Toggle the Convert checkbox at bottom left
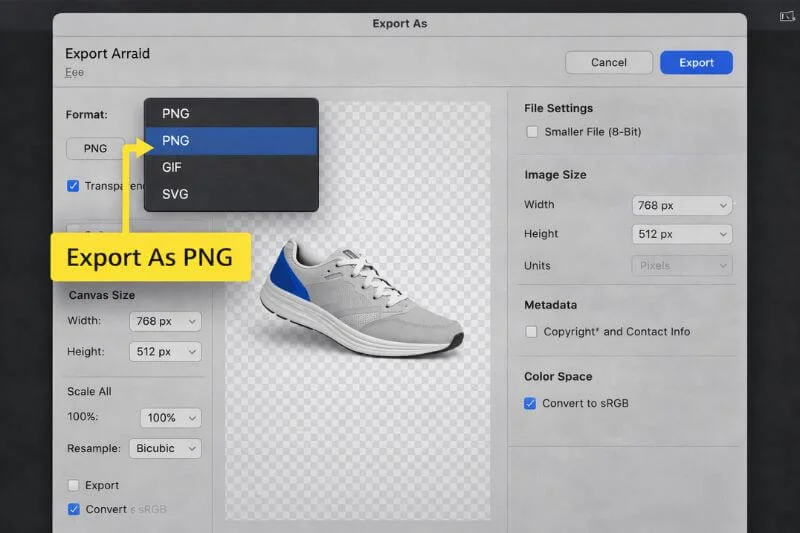The height and width of the screenshot is (533, 800). tap(73, 509)
